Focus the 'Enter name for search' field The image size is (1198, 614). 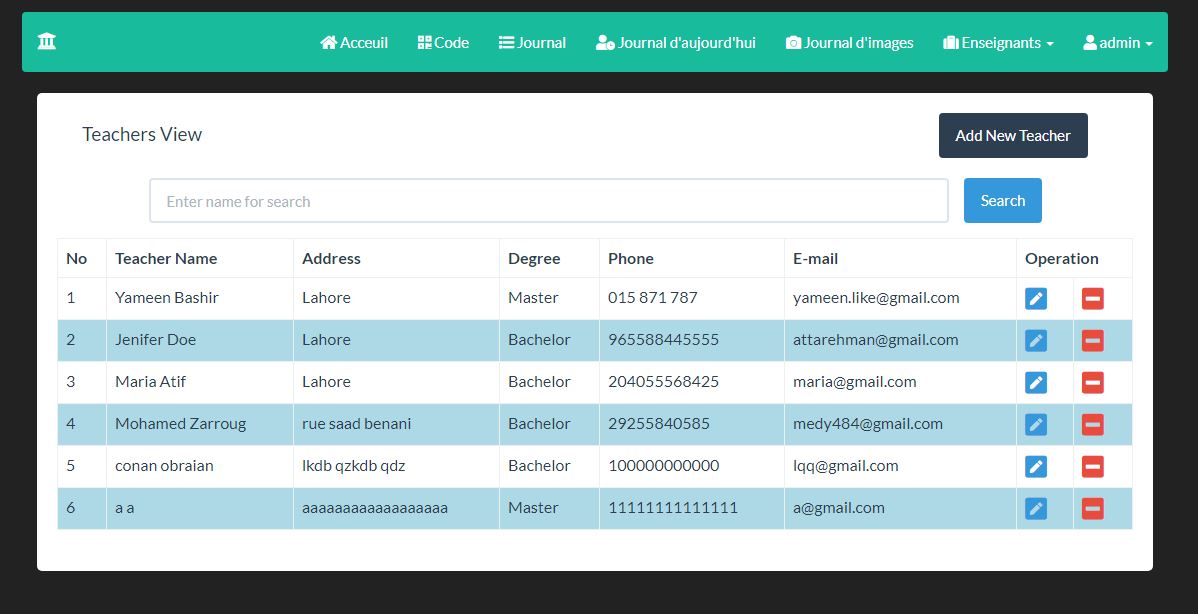click(x=549, y=201)
